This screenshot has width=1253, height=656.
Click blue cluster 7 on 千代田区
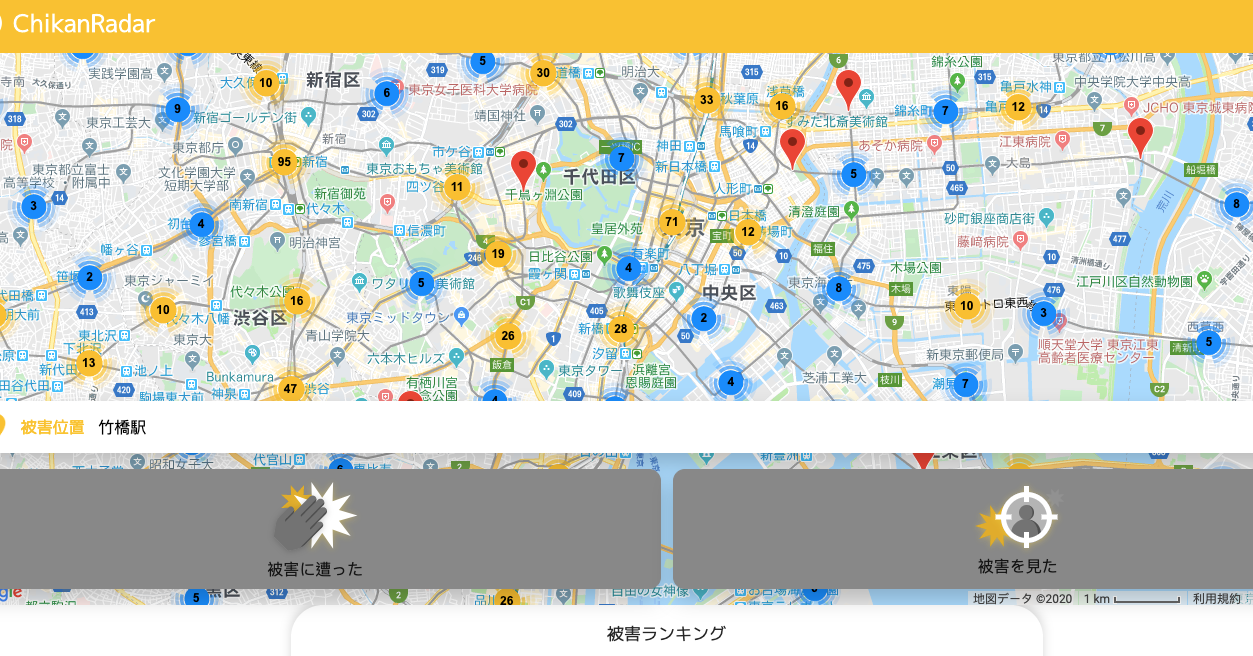tap(621, 158)
